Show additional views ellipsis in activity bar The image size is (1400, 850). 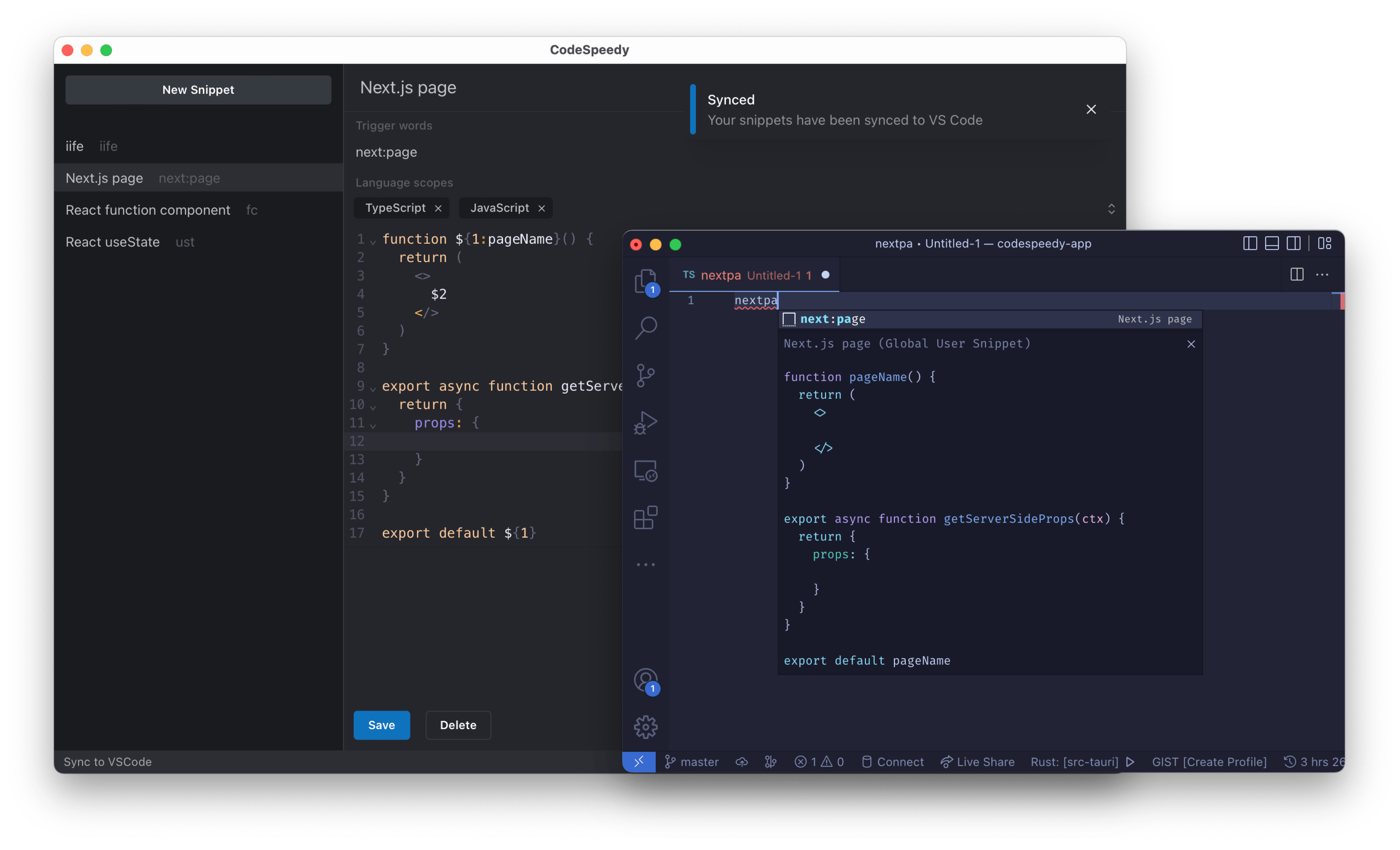coord(646,565)
